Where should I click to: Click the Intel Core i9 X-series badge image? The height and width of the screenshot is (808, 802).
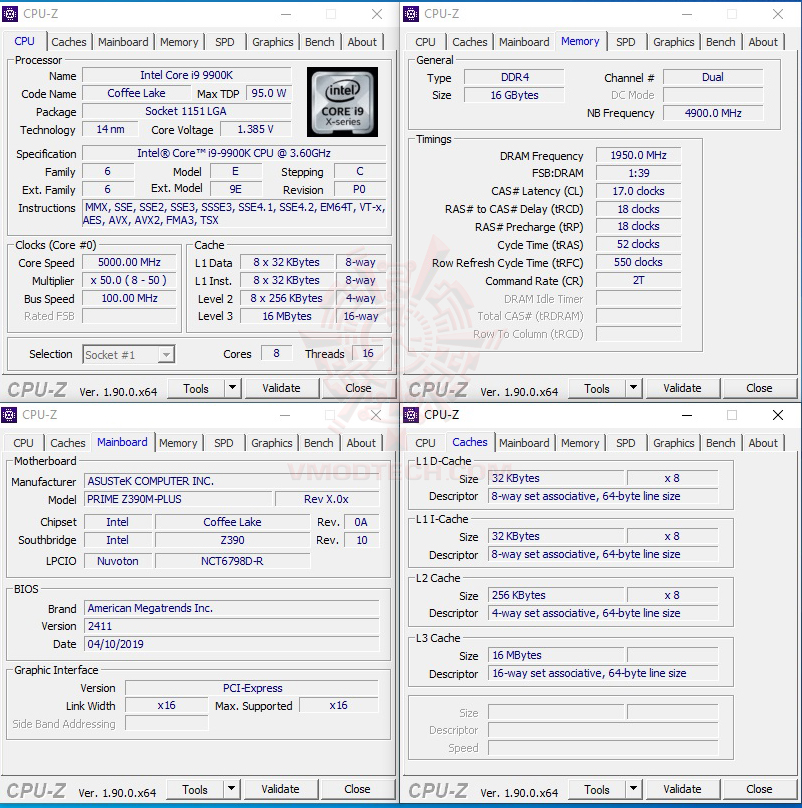click(342, 100)
